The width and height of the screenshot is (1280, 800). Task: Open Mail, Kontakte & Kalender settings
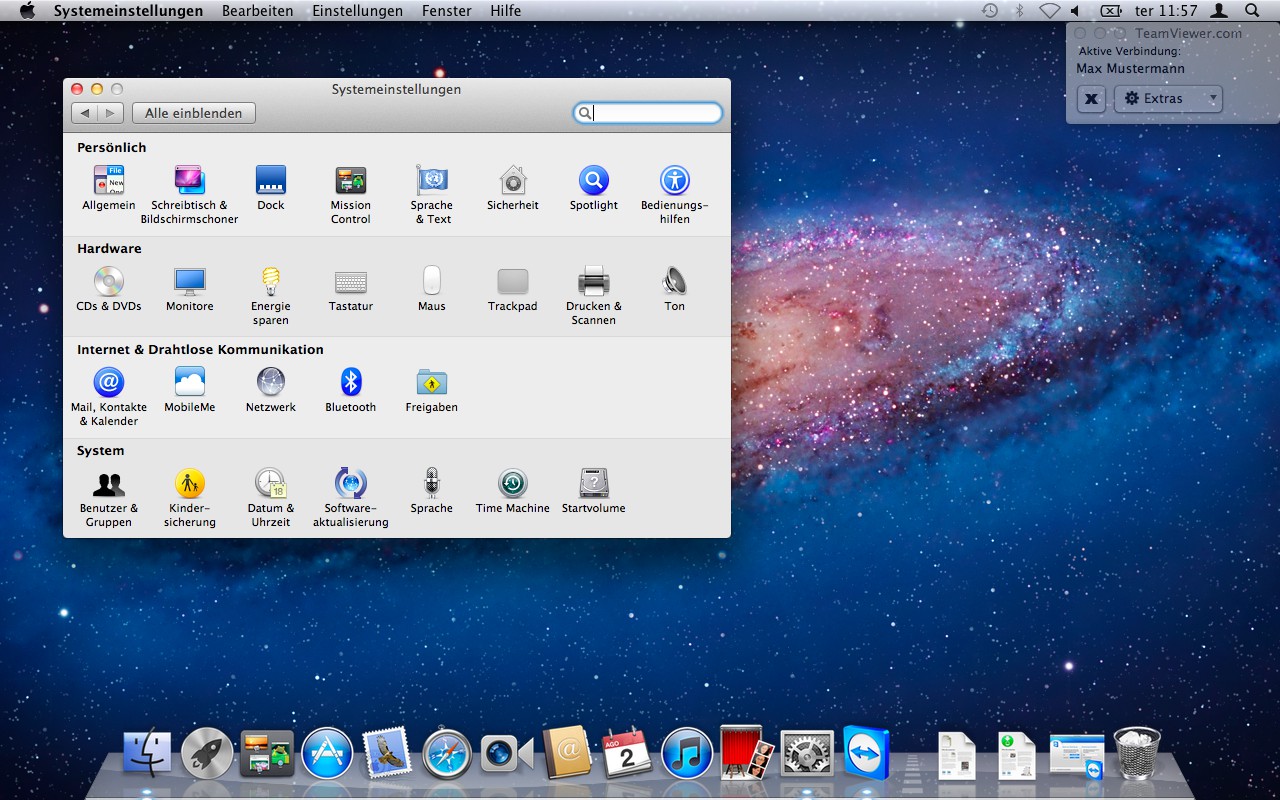[x=109, y=397]
